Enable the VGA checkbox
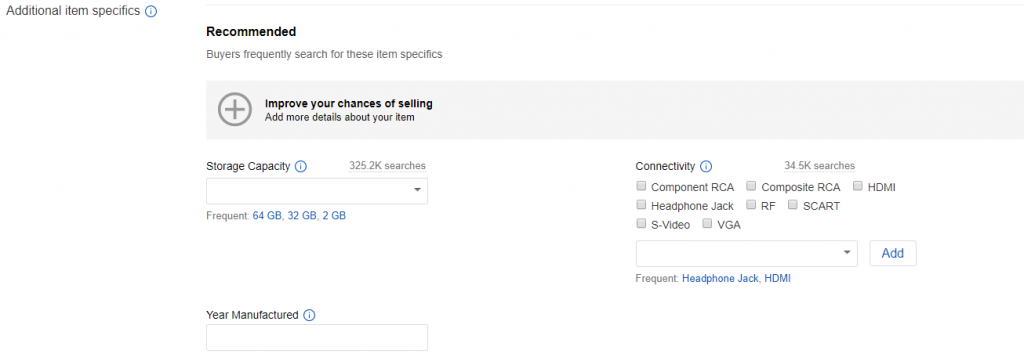Image resolution: width=1024 pixels, height=361 pixels. pyautogui.click(x=707, y=224)
